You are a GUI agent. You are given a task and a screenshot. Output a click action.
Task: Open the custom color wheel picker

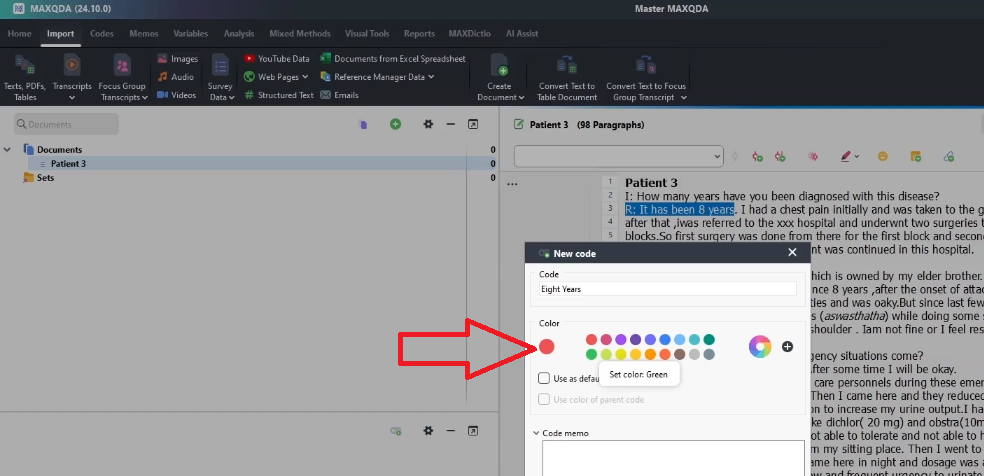761,346
